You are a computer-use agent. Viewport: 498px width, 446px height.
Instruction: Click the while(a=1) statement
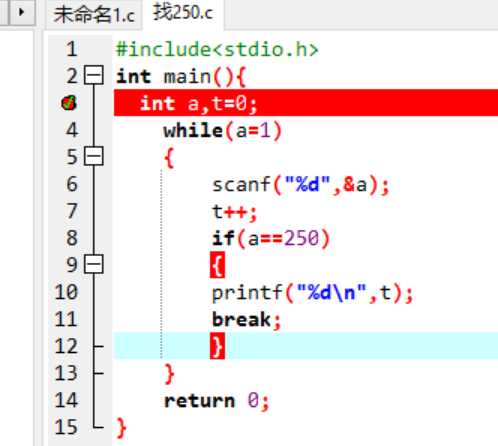click(x=222, y=130)
